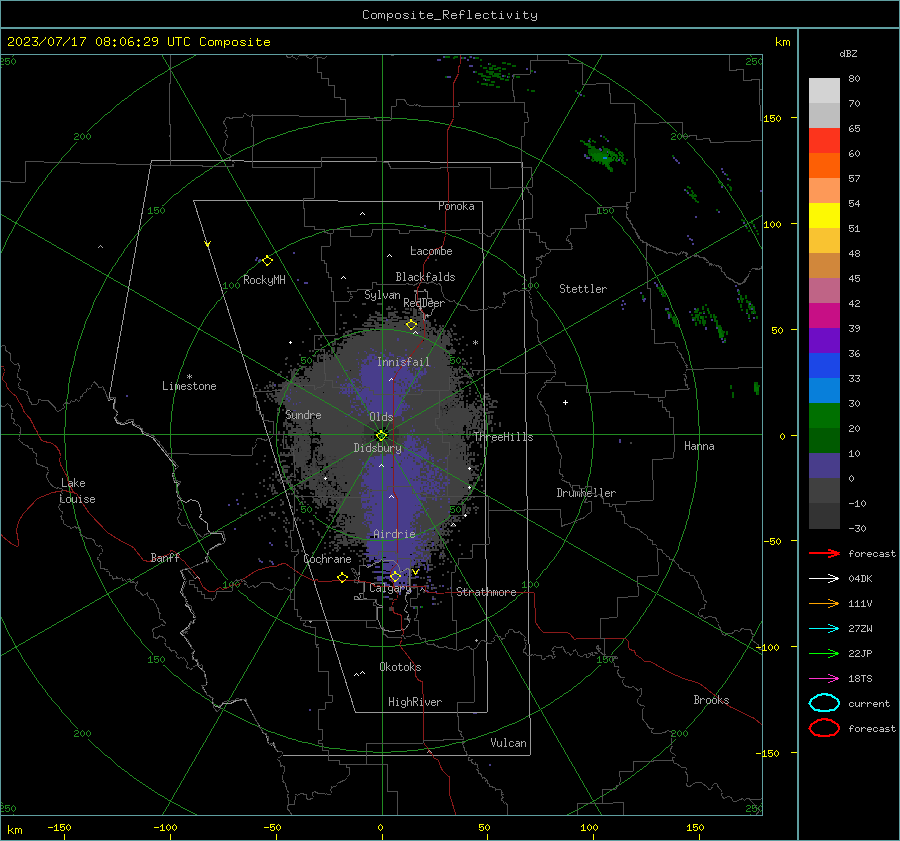Click the cyan 27ZW arrow legend icon
Viewport: 900px width, 841px height.
click(x=824, y=629)
